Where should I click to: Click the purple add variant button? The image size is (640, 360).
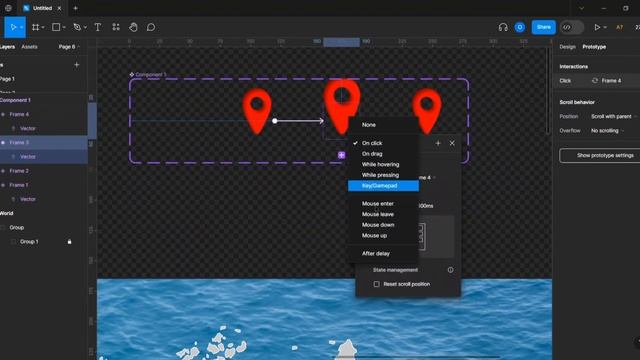point(342,155)
